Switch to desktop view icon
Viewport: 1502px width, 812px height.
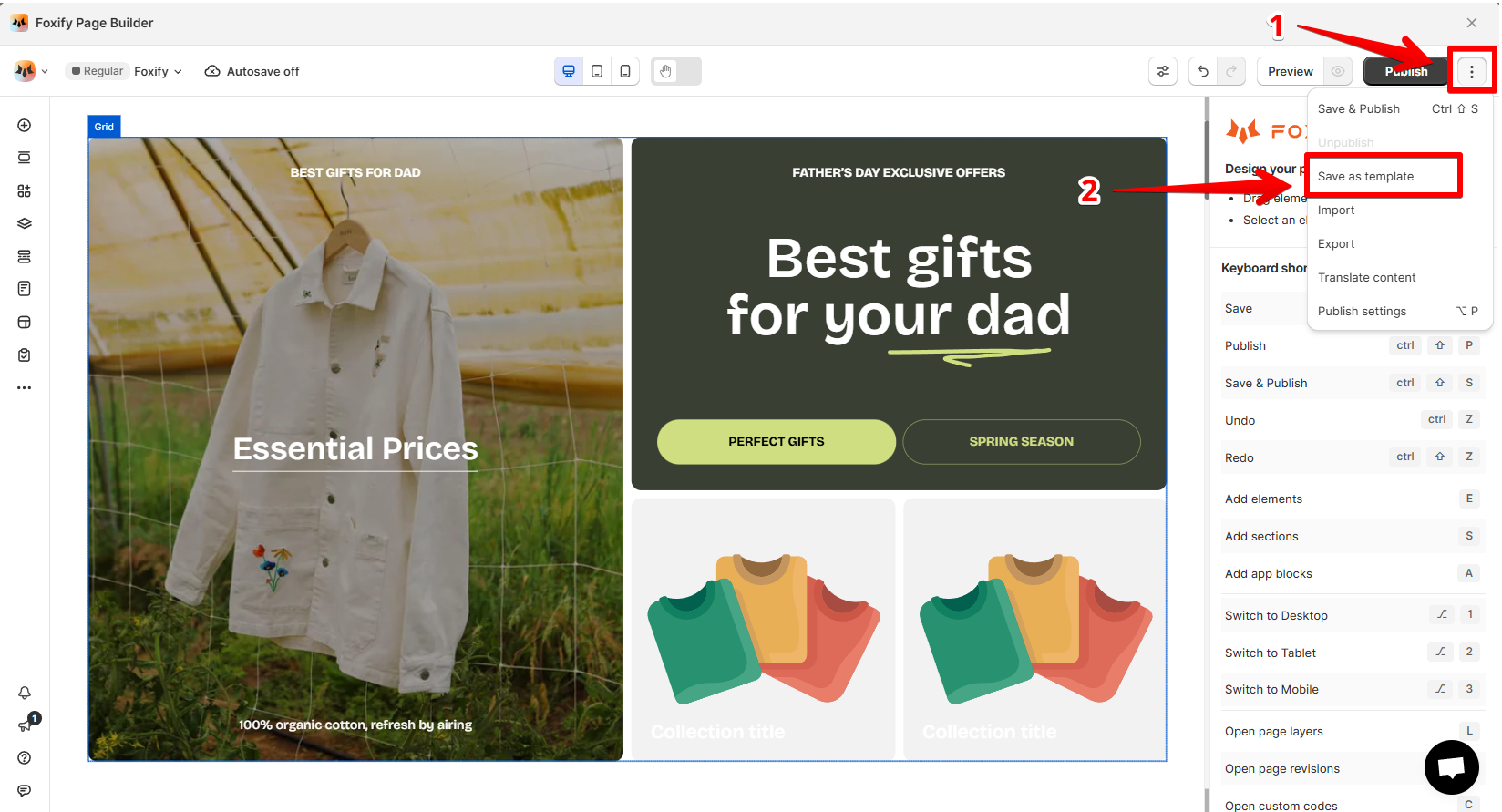pos(569,71)
